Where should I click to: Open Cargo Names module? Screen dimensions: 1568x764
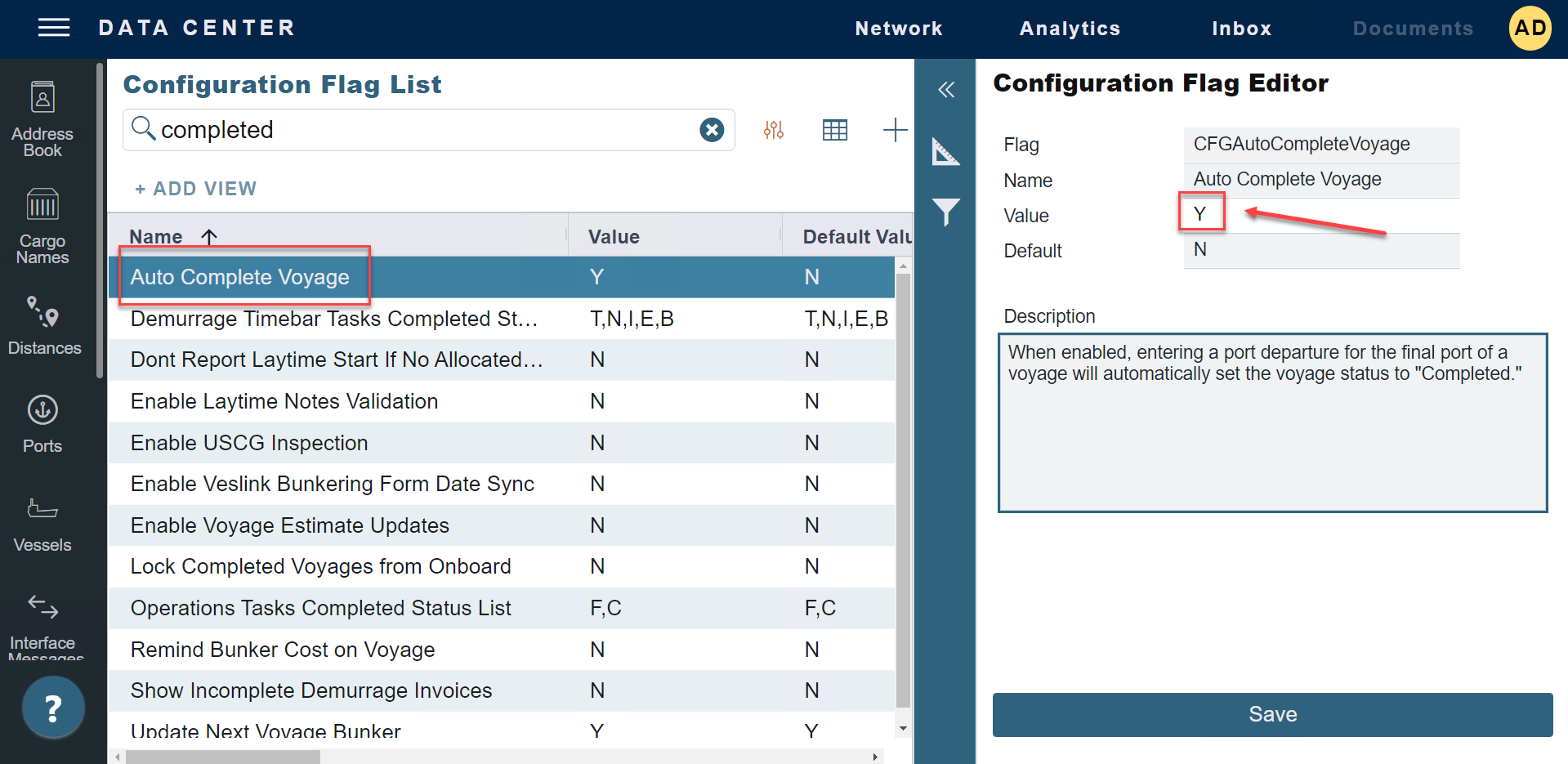coord(42,226)
